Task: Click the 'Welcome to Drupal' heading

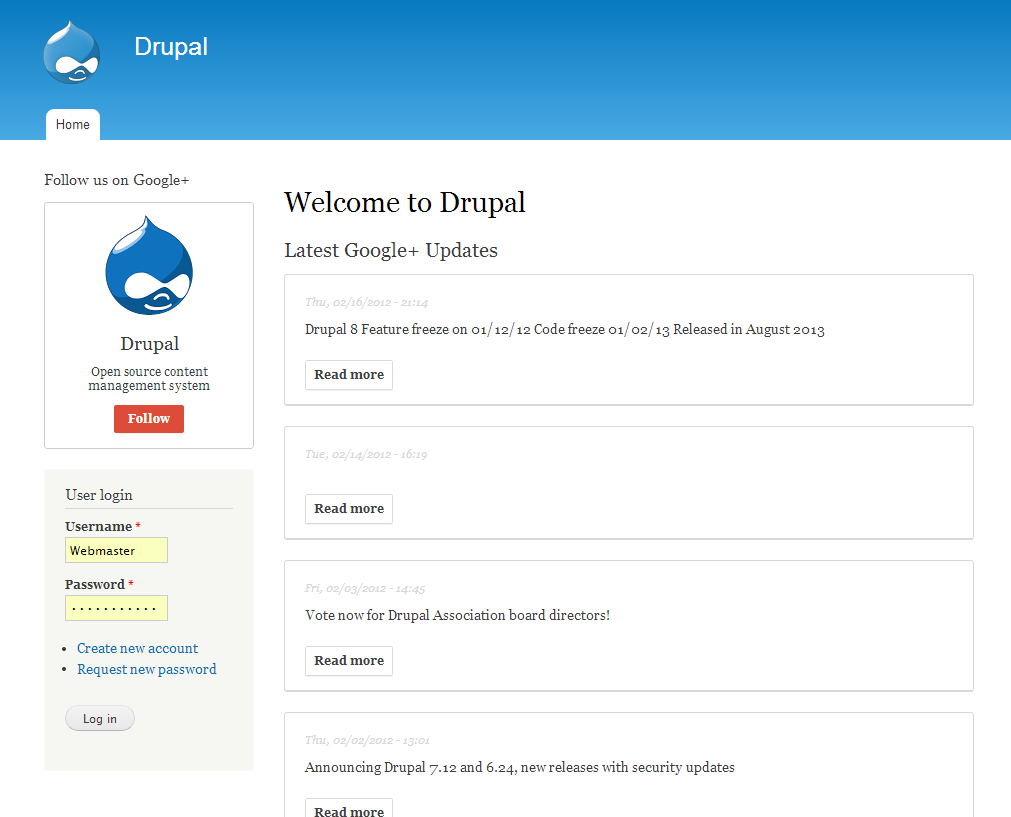Action: click(x=405, y=202)
